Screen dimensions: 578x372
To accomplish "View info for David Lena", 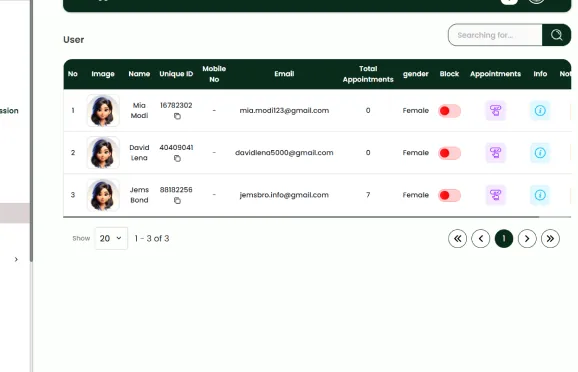I will coord(540,153).
